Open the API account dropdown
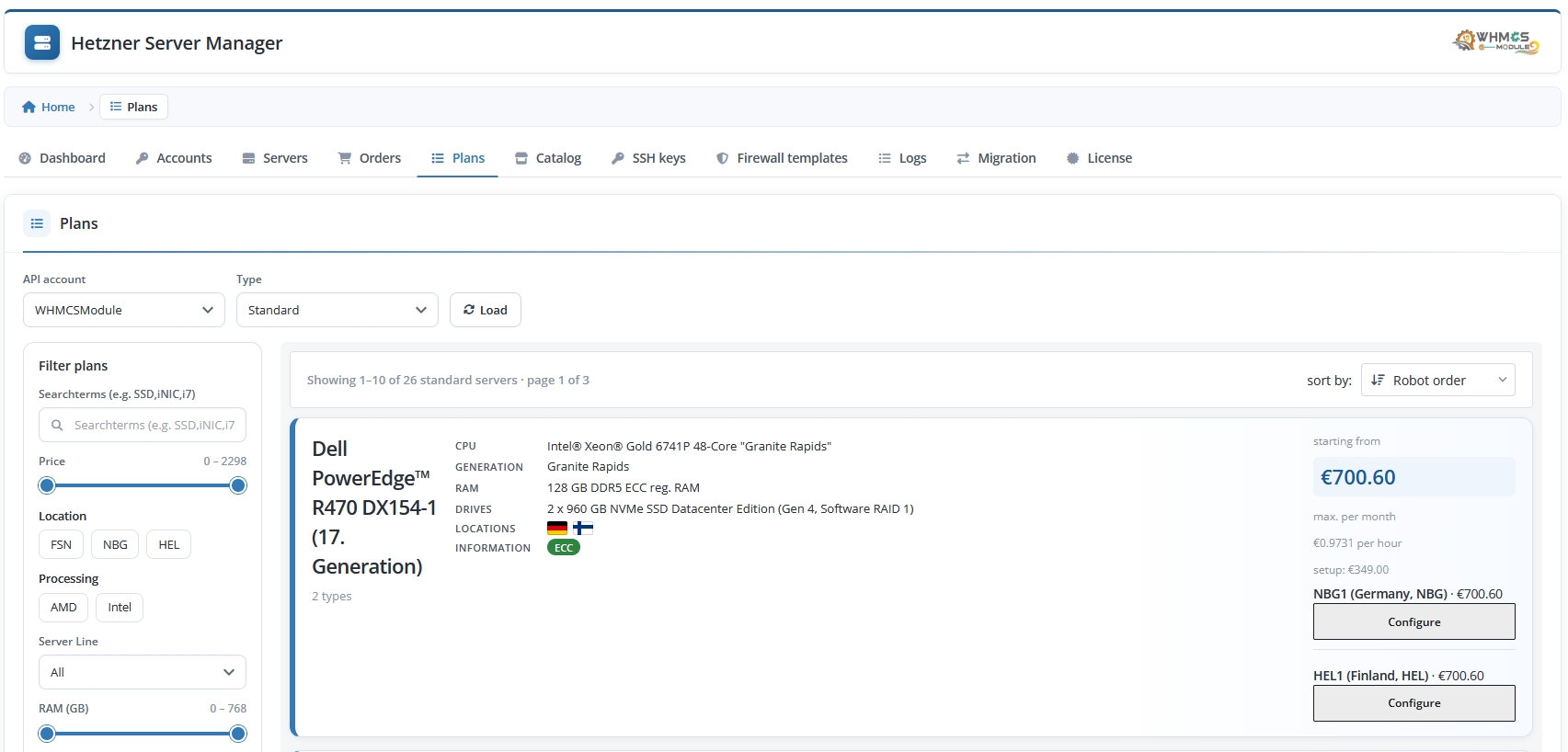This screenshot has width=1568, height=752. point(124,310)
